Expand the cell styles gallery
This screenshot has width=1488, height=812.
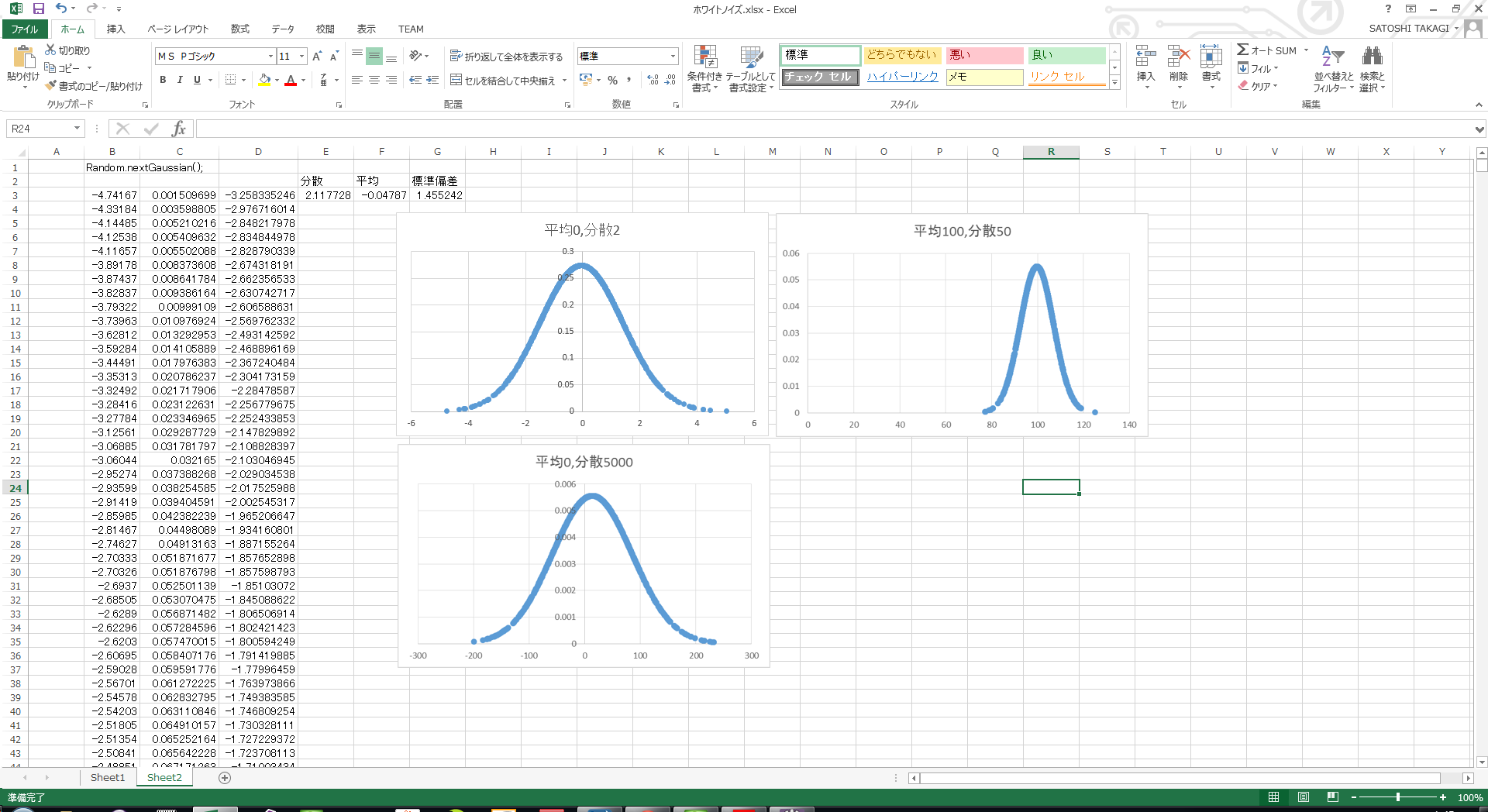tap(1114, 82)
